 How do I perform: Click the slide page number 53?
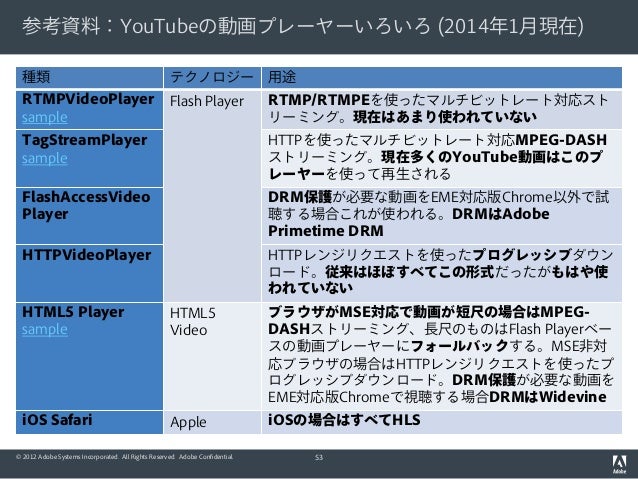[x=319, y=457]
